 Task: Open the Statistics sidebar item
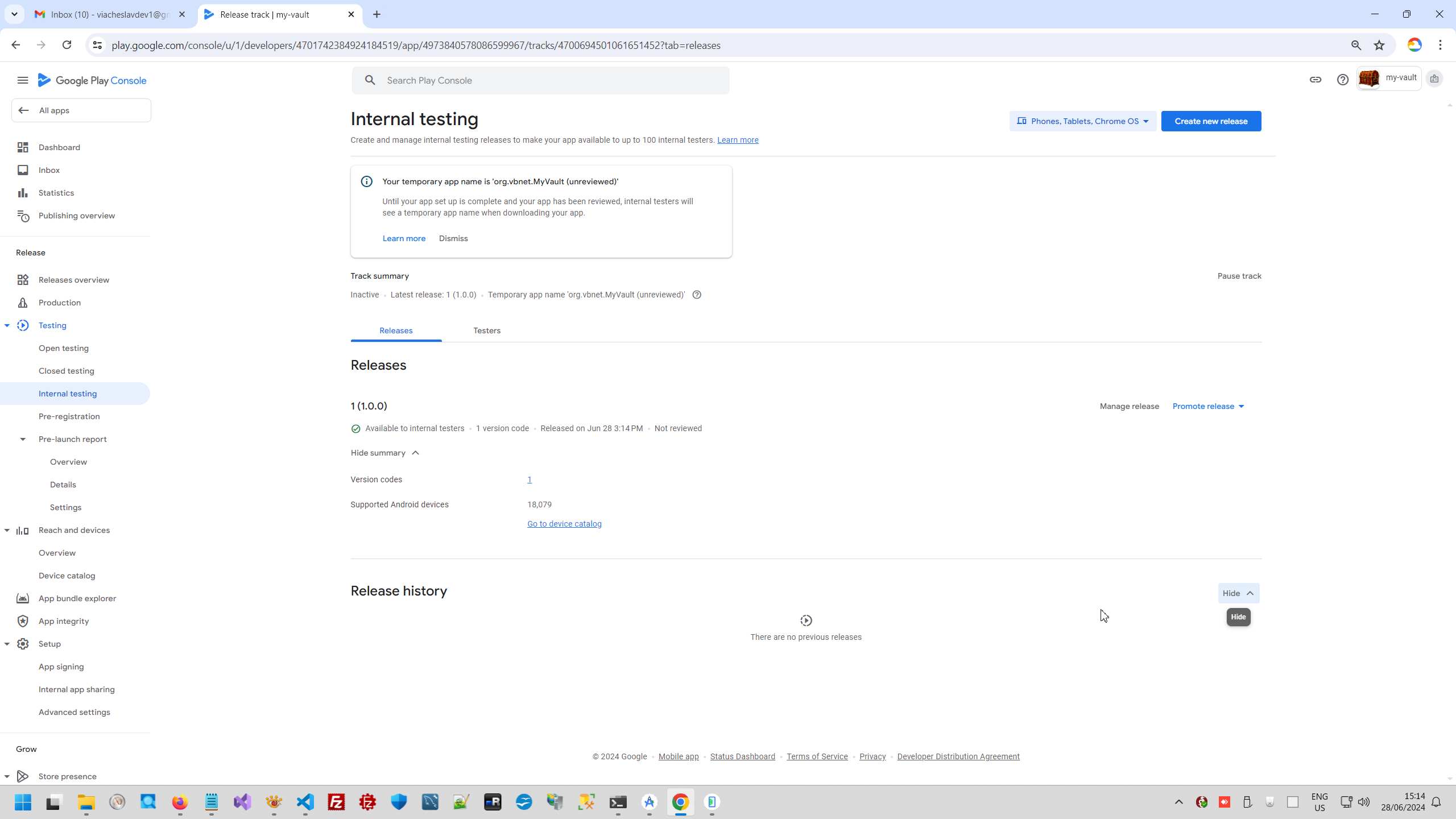coord(56,193)
